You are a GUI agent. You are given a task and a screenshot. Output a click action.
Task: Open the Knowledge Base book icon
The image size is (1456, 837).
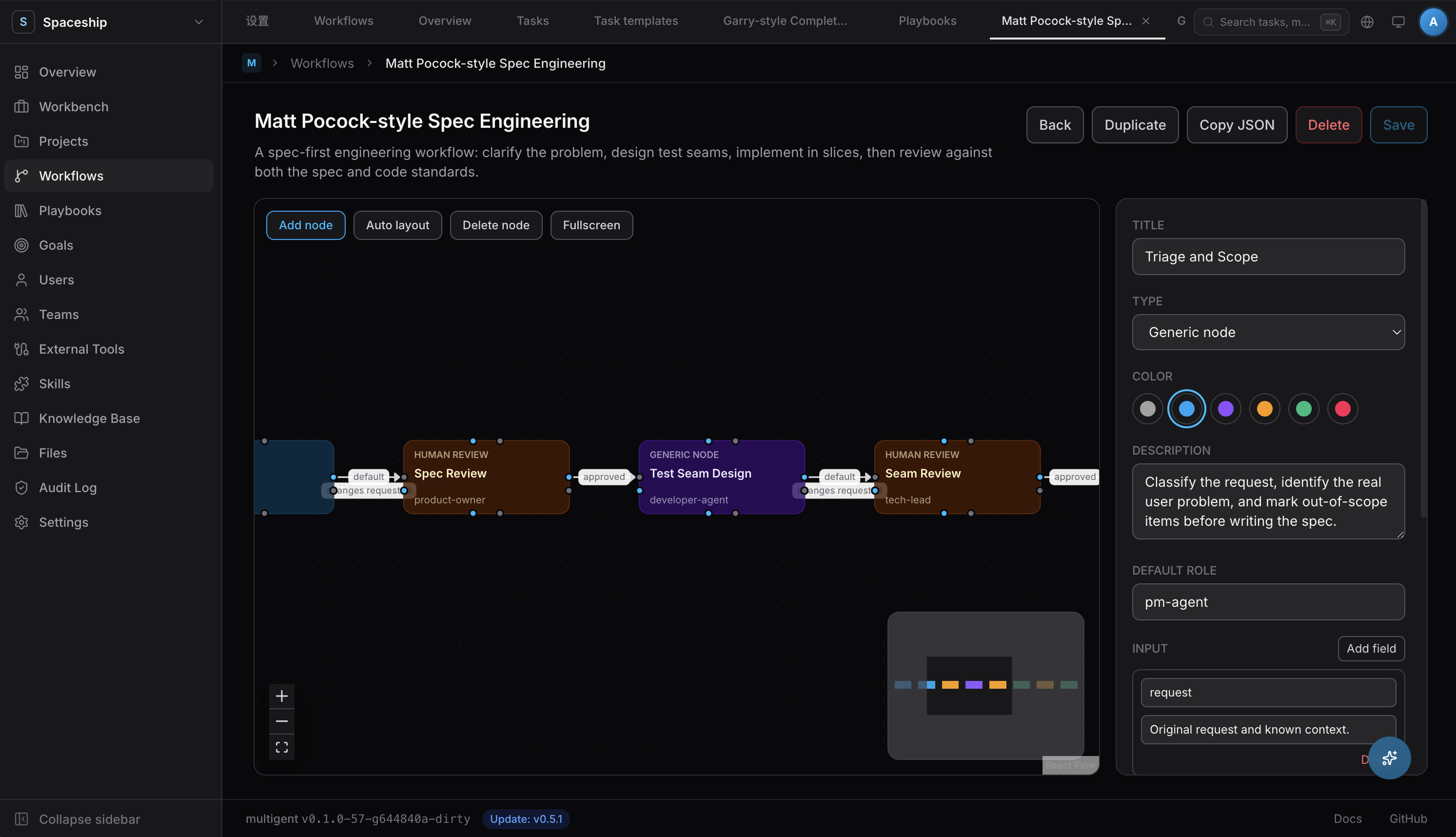pyautogui.click(x=21, y=418)
